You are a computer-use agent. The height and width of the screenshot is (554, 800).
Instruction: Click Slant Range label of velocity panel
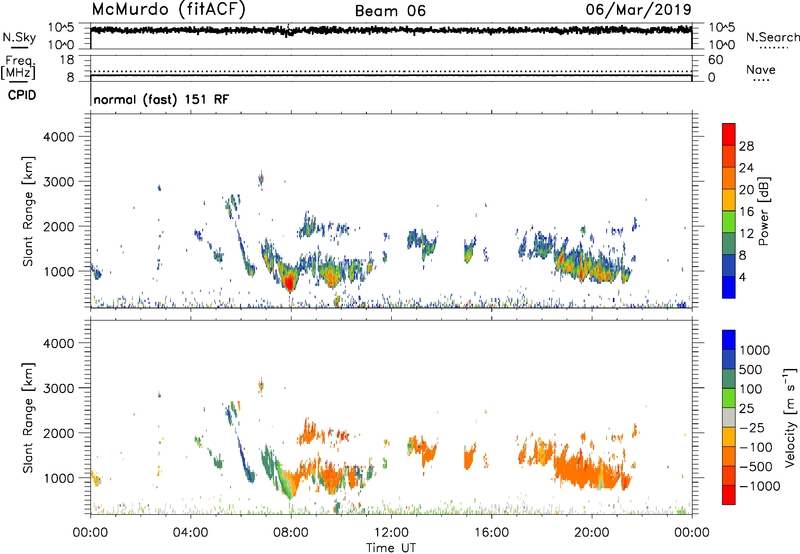[x=29, y=418]
